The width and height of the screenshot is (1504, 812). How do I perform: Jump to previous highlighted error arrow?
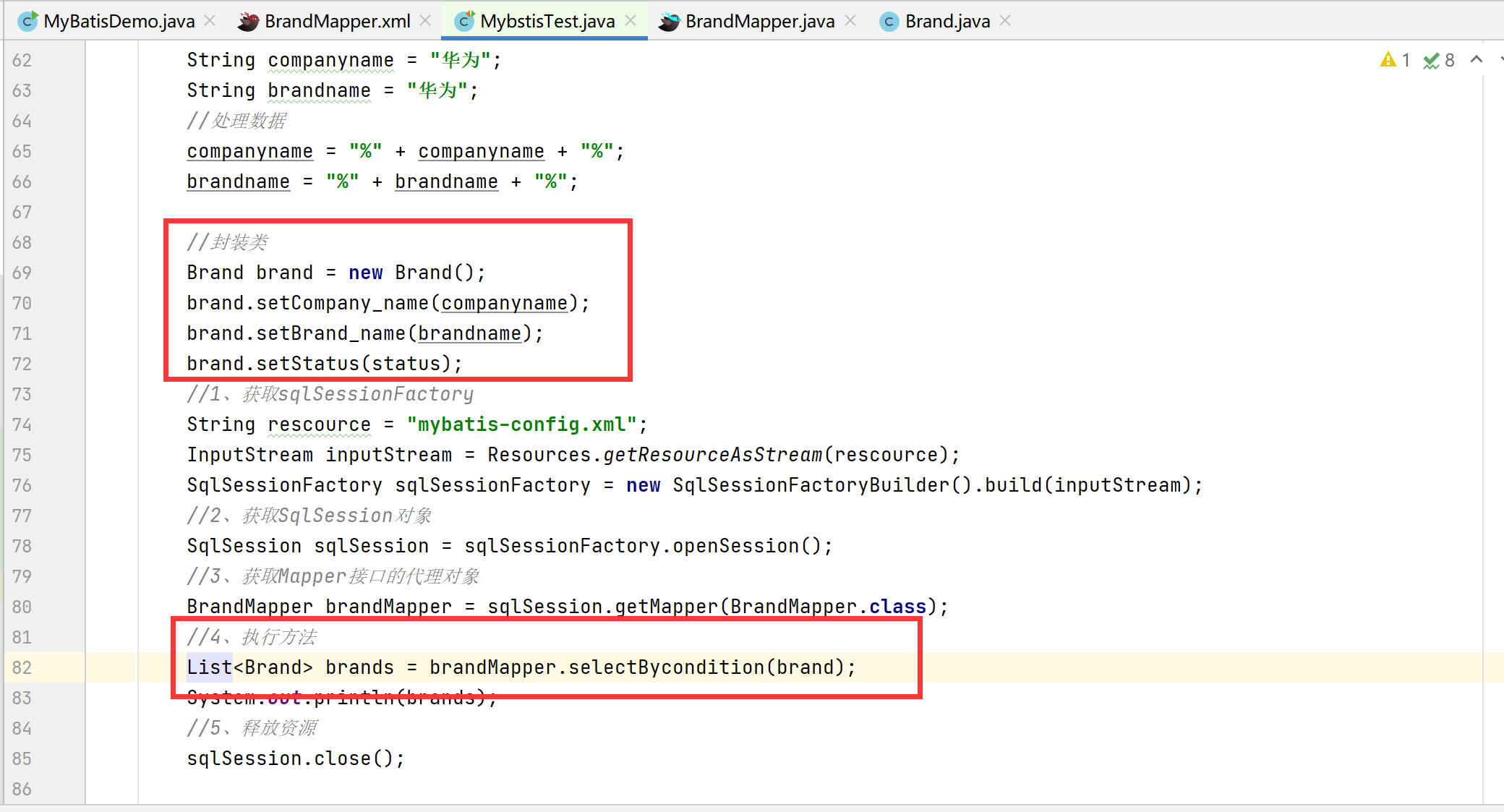(1477, 60)
